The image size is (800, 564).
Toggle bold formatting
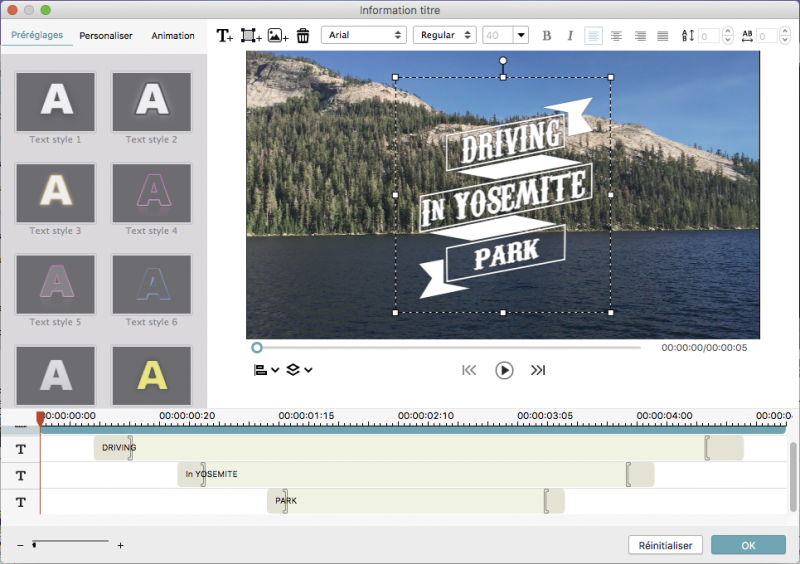[x=546, y=36]
